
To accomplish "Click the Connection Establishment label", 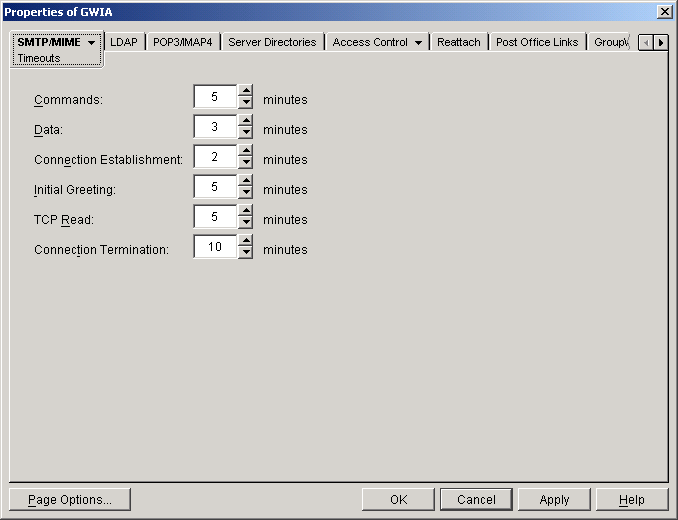I will pos(108,160).
